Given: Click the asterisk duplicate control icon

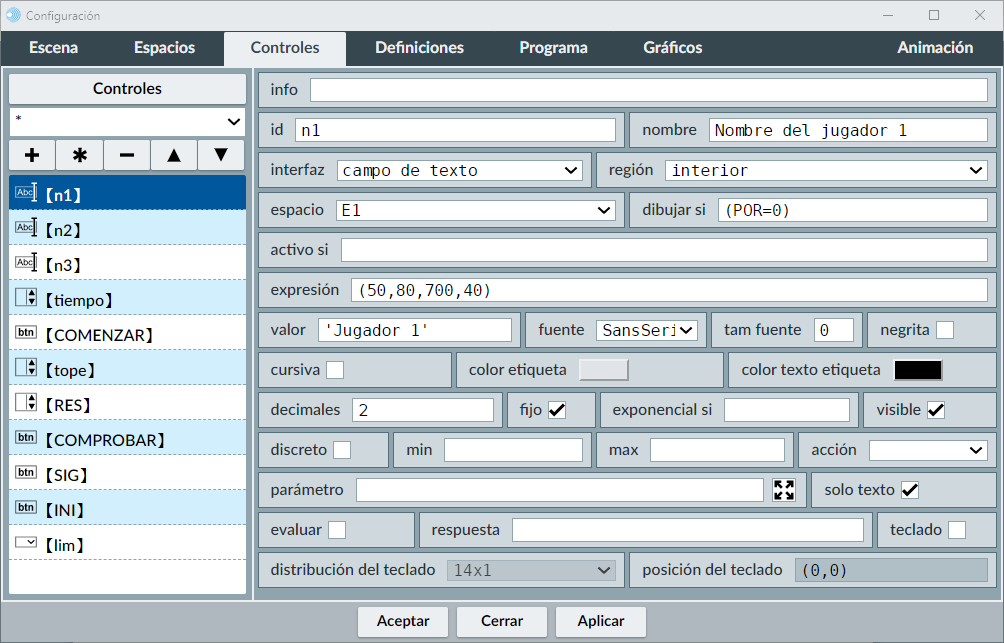Looking at the screenshot, I should [80, 155].
